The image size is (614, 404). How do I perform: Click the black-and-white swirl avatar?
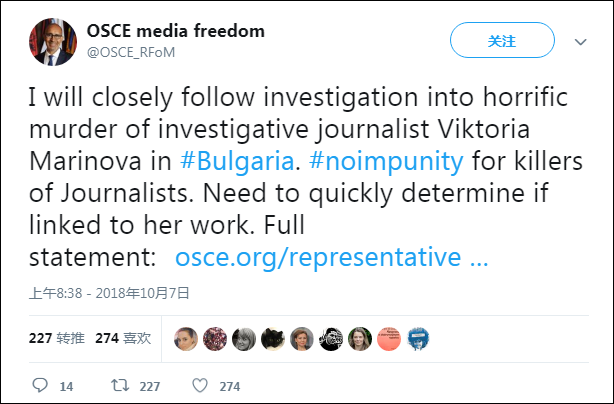click(x=331, y=339)
